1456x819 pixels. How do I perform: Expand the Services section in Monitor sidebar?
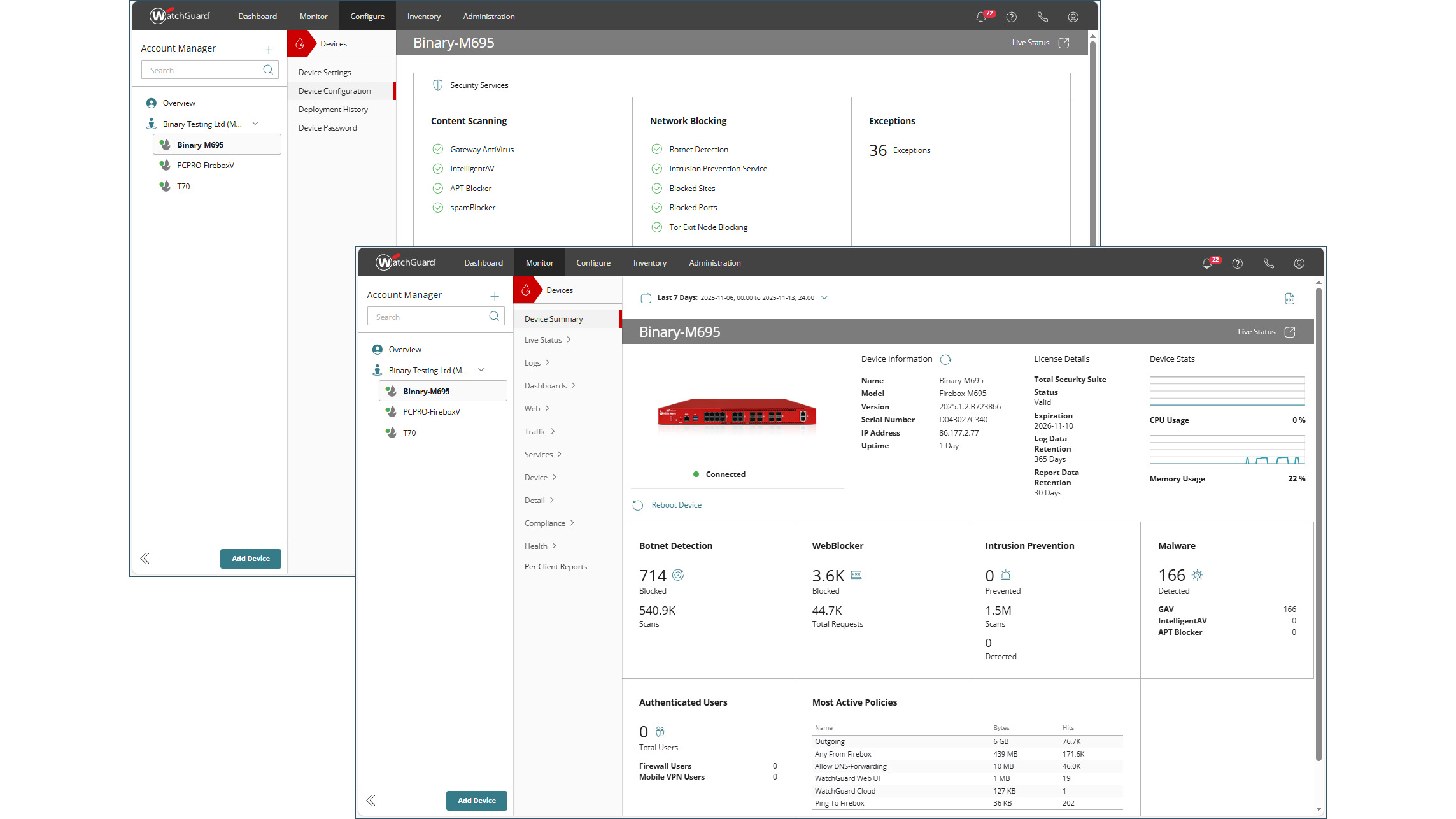coord(542,454)
